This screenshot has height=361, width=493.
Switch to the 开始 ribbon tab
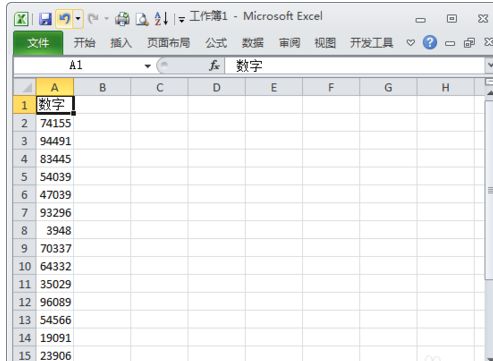pyautogui.click(x=84, y=43)
